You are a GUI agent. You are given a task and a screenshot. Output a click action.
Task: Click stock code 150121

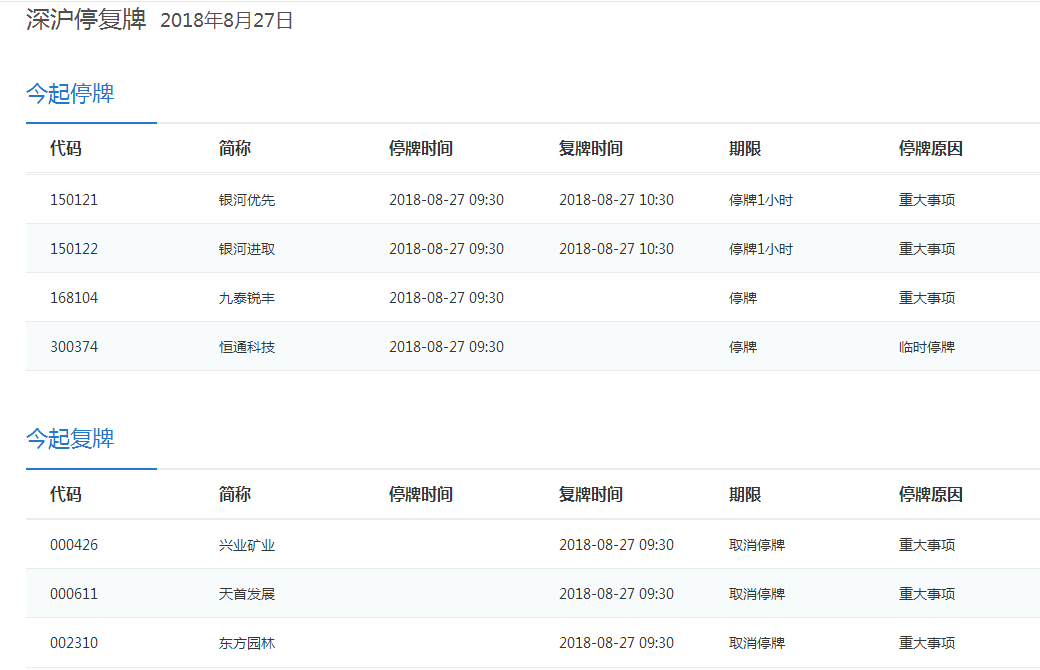pos(74,200)
